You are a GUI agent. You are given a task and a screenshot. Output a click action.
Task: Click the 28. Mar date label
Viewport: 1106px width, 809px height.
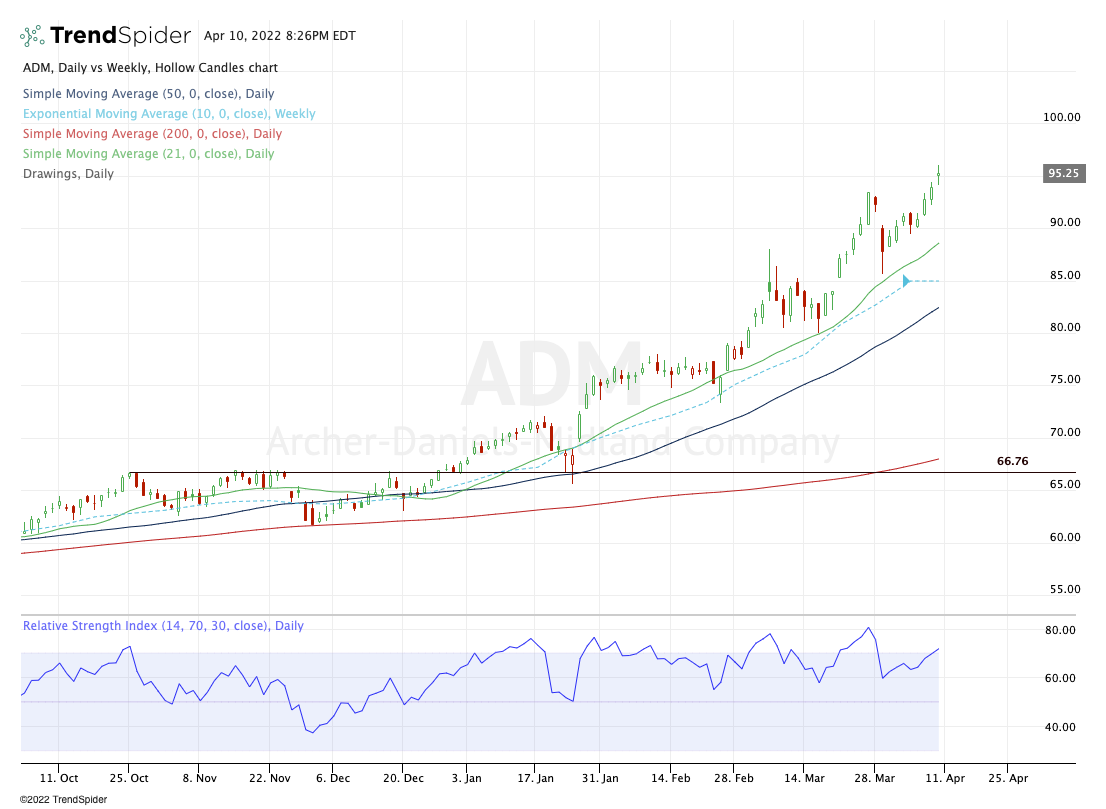click(875, 778)
